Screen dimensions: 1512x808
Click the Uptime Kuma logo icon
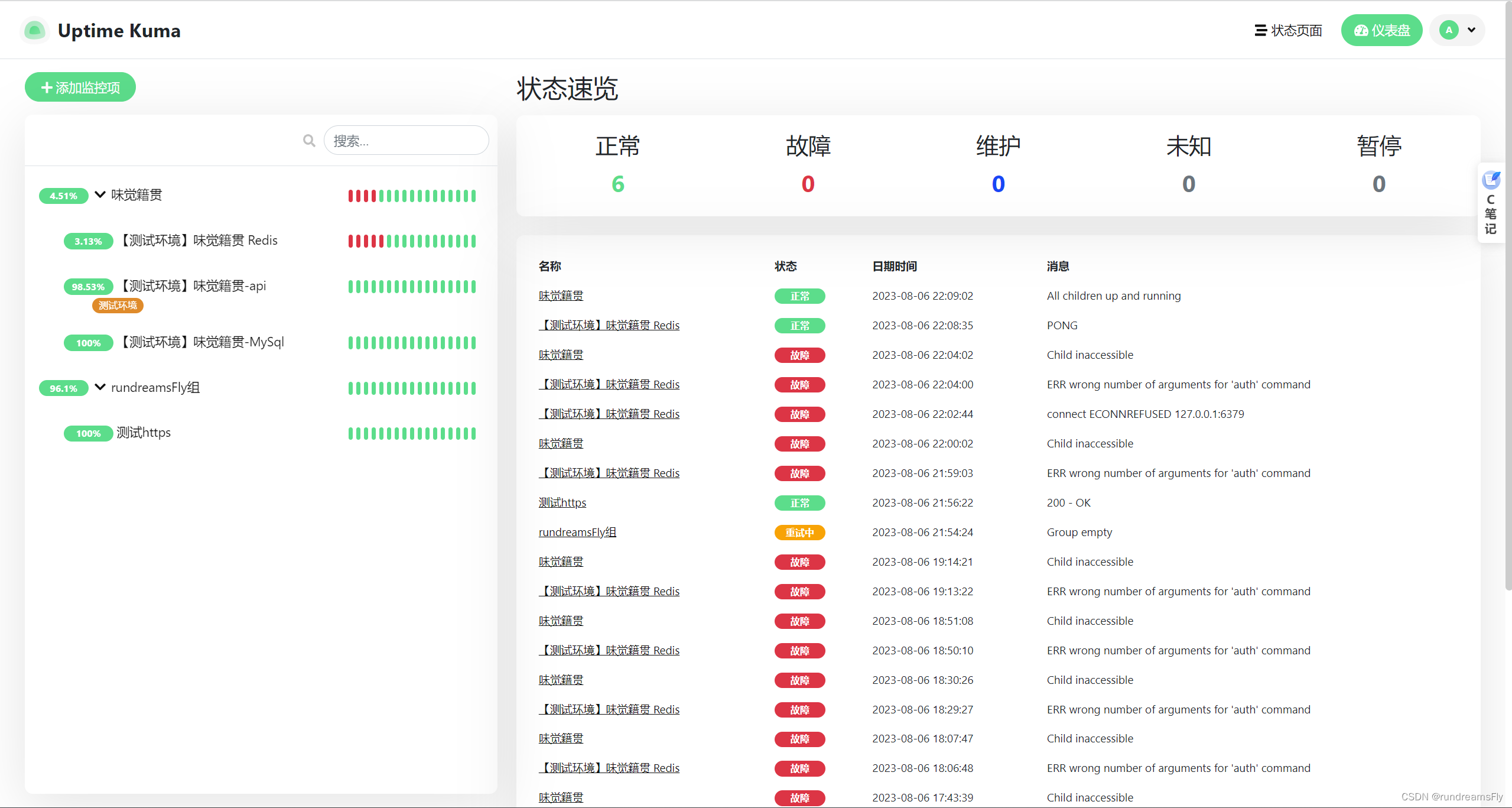[35, 30]
